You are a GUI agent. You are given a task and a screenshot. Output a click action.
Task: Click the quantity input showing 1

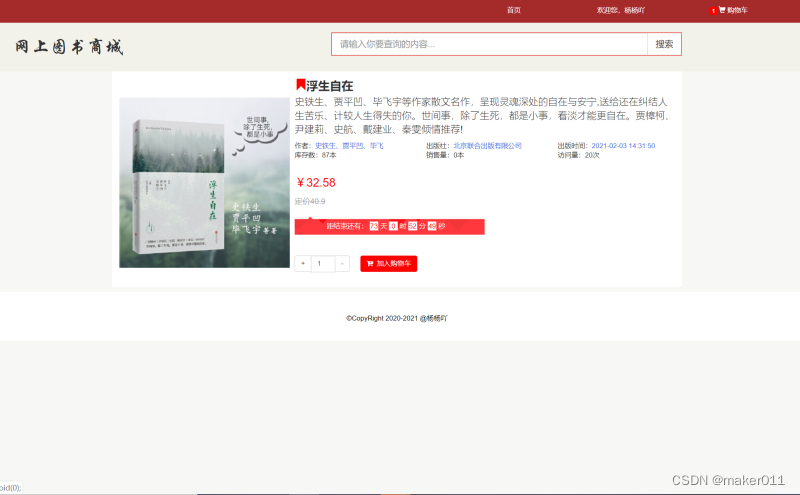click(323, 263)
